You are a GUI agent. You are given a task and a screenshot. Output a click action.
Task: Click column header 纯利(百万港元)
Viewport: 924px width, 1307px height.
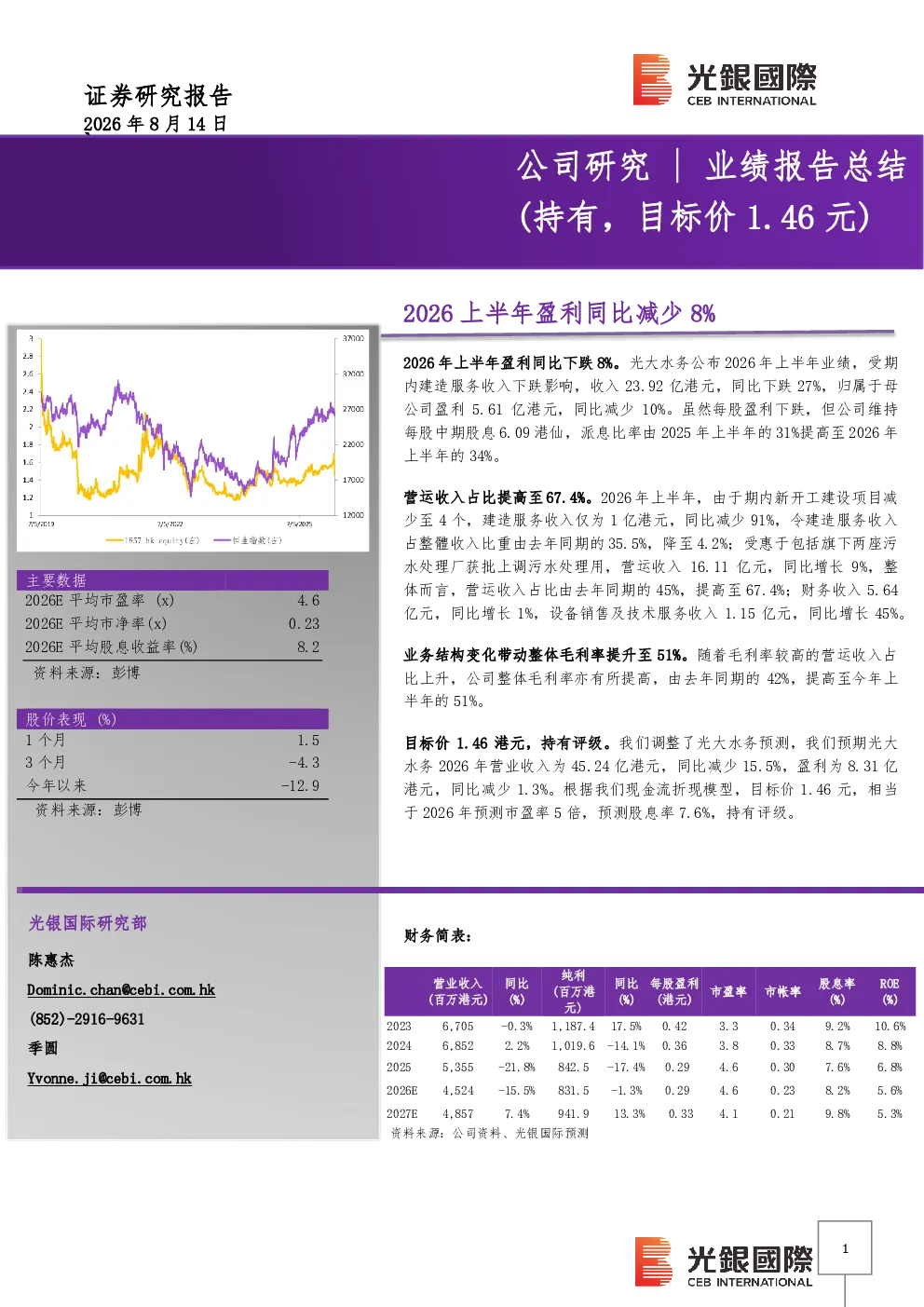[573, 991]
